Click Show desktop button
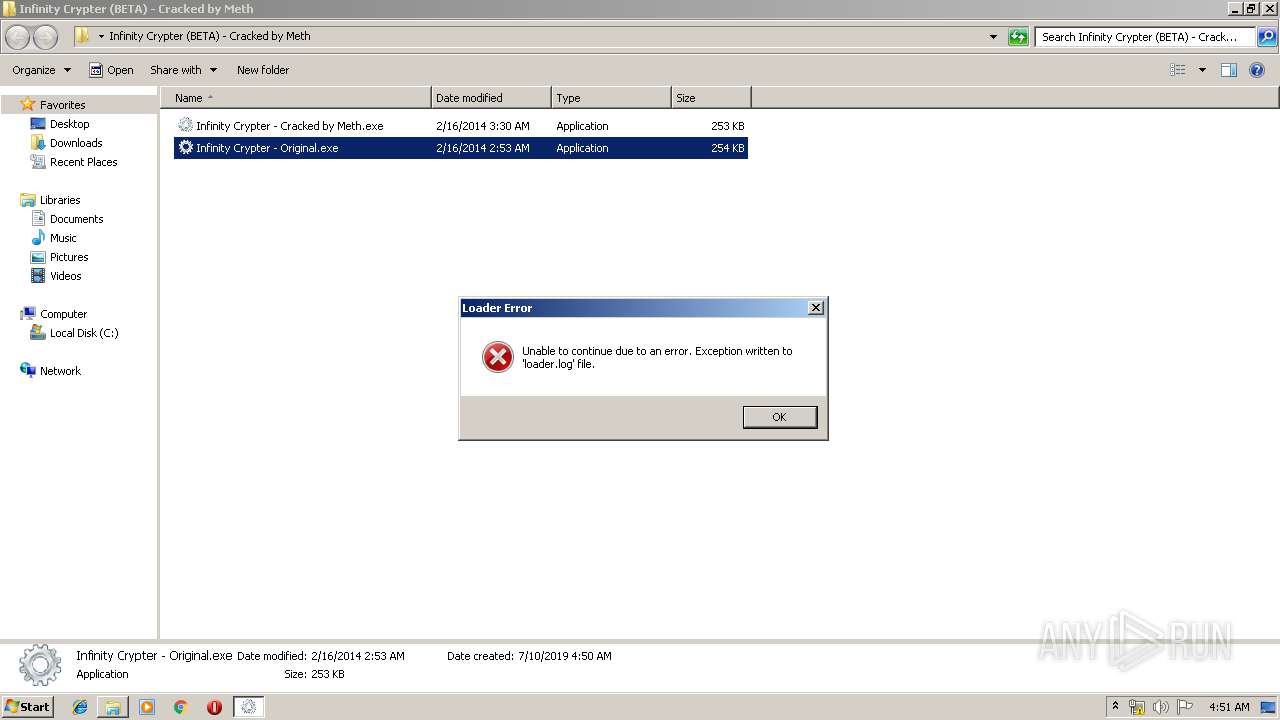 click(1269, 707)
